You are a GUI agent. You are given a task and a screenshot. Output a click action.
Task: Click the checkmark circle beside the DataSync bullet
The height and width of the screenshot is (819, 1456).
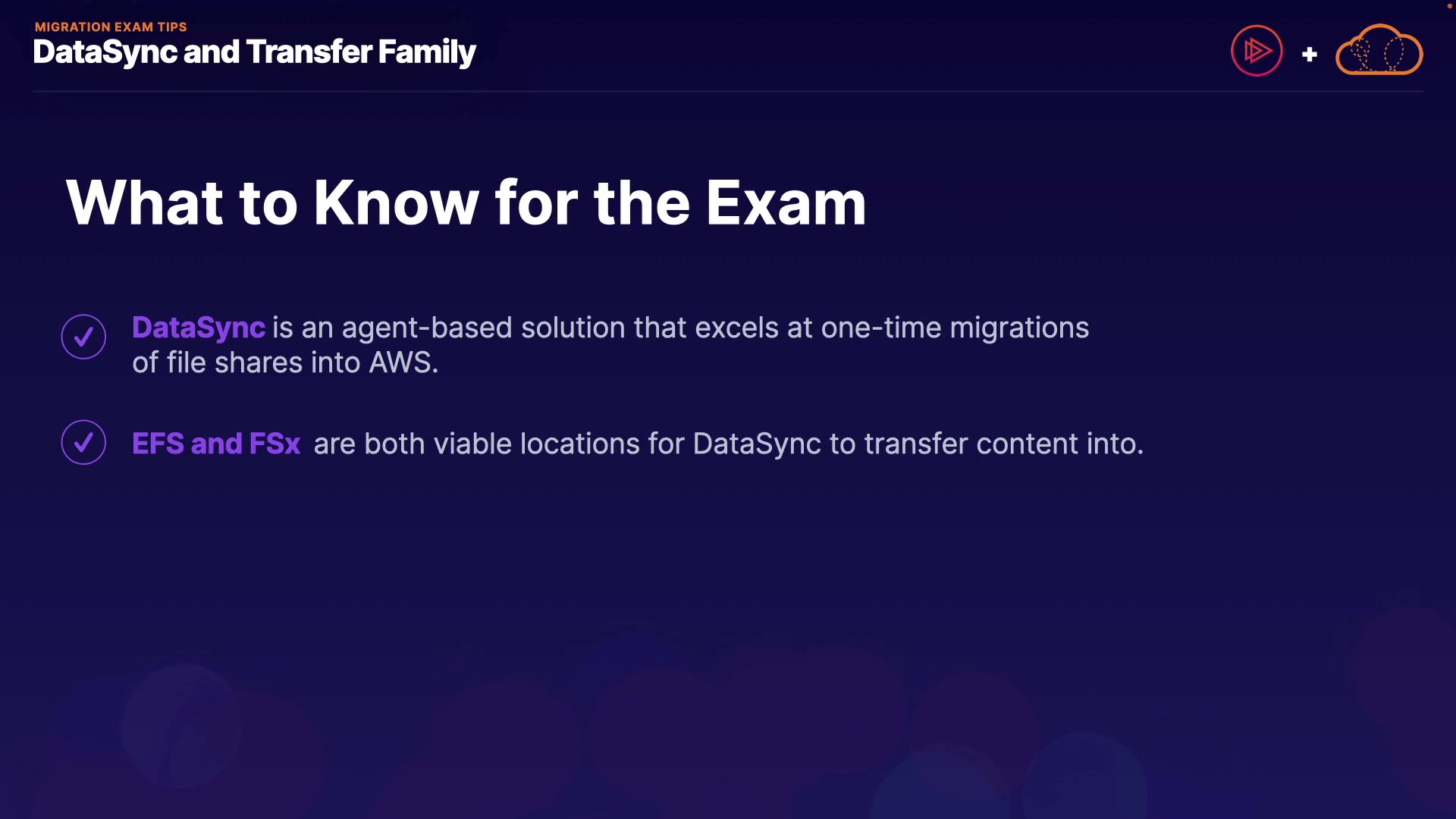(x=83, y=337)
